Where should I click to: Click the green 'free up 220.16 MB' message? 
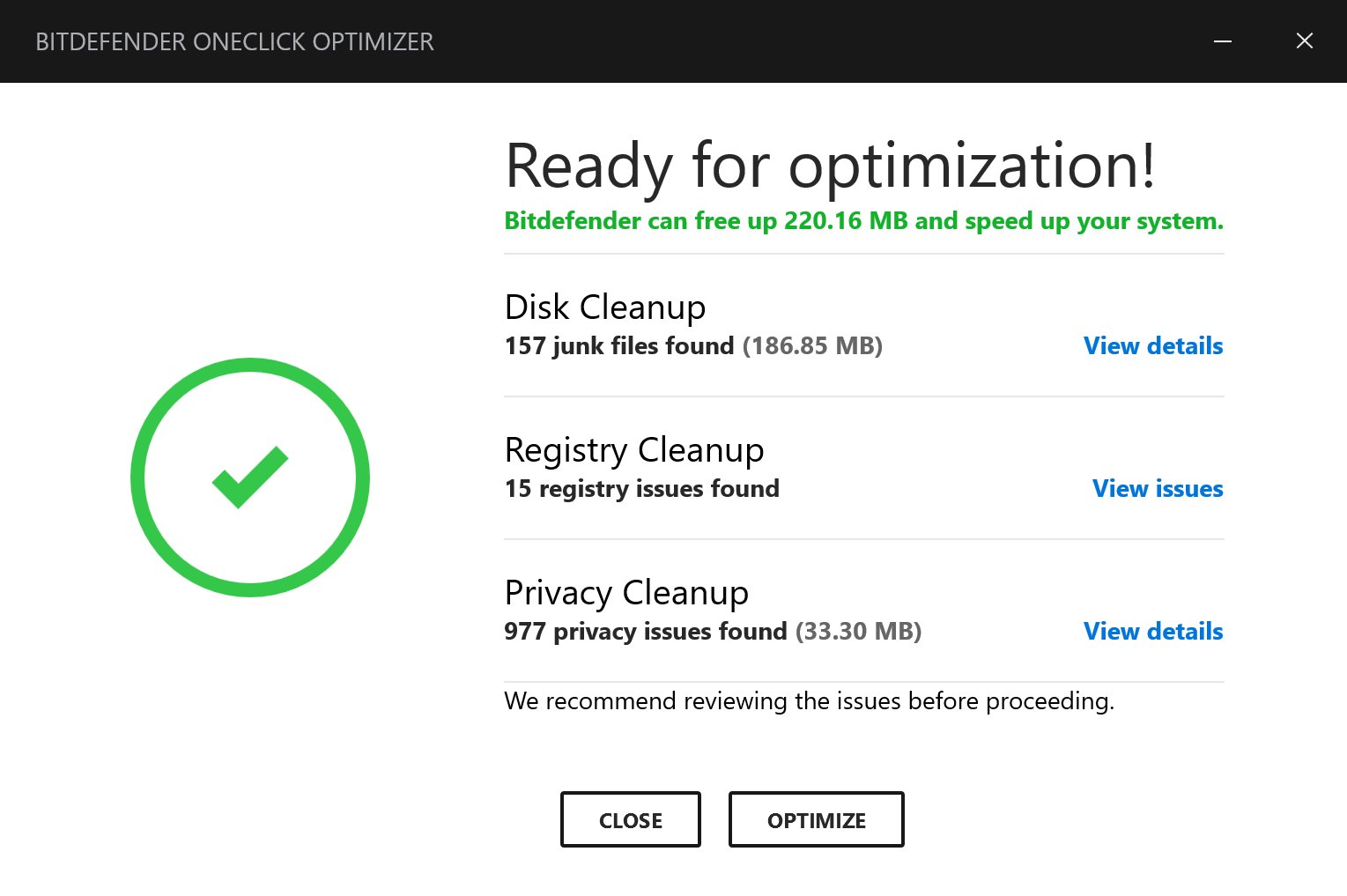(x=864, y=220)
